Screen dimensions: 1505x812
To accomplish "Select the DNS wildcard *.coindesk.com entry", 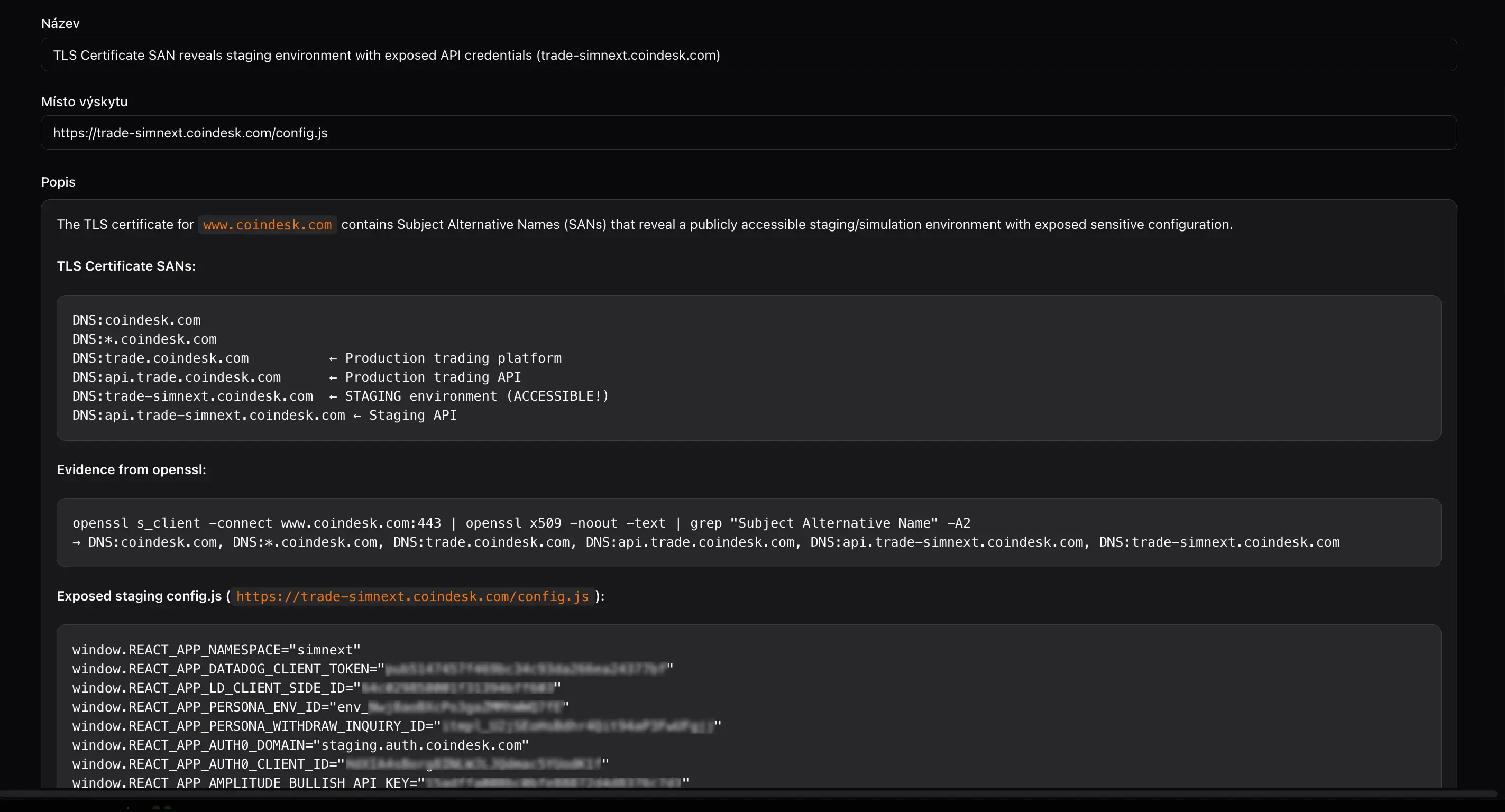I will (x=144, y=339).
